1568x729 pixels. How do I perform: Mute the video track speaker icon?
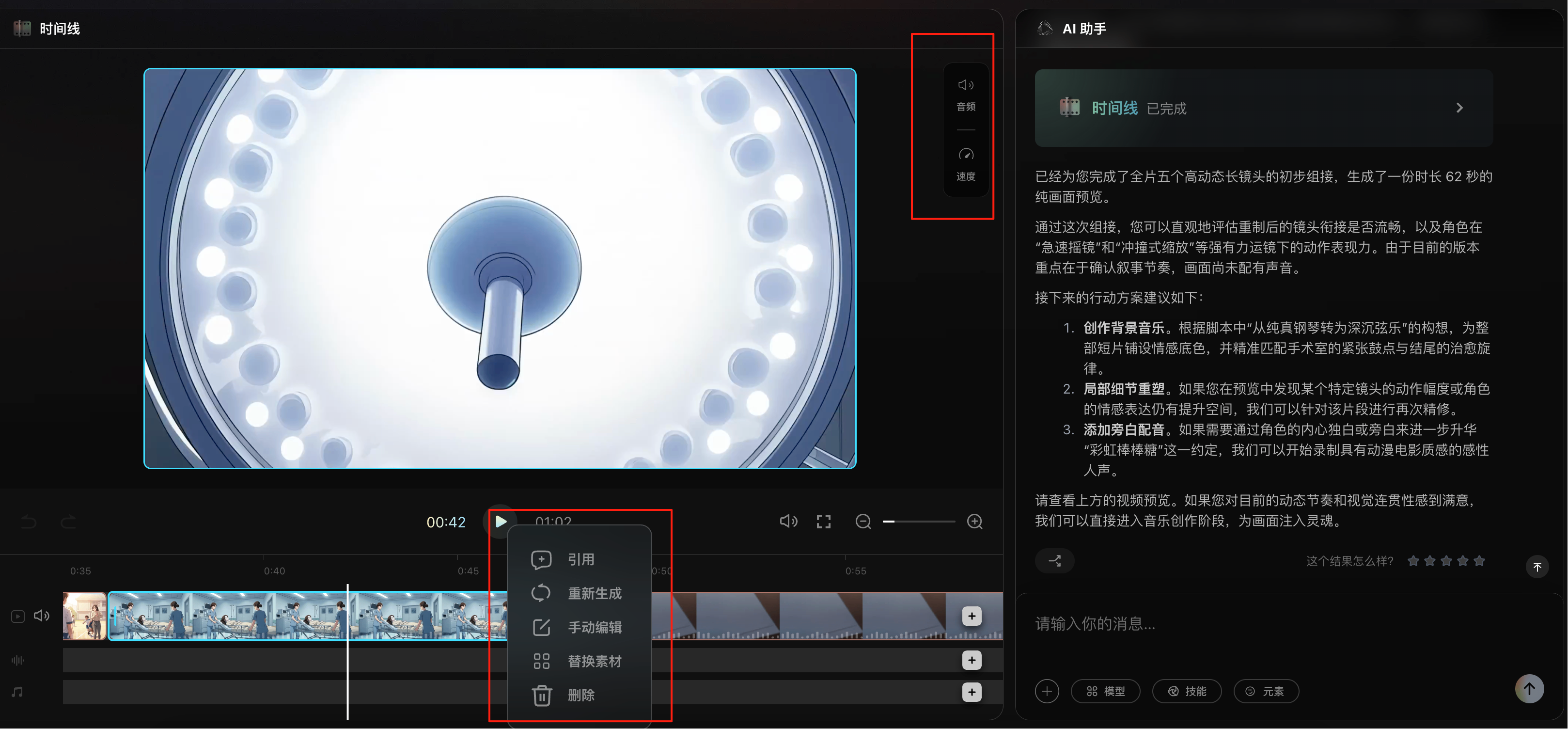[x=41, y=616]
